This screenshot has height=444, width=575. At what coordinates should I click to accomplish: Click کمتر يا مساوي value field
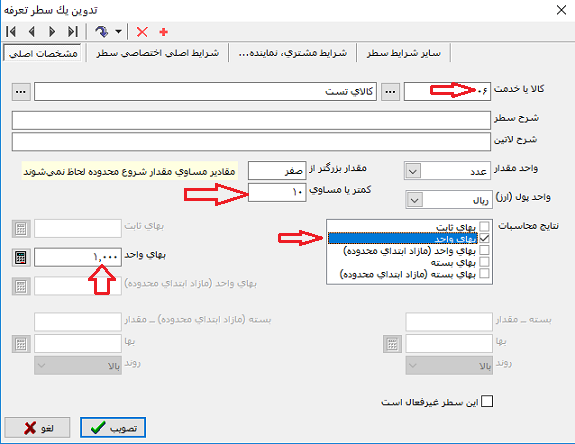click(277, 192)
